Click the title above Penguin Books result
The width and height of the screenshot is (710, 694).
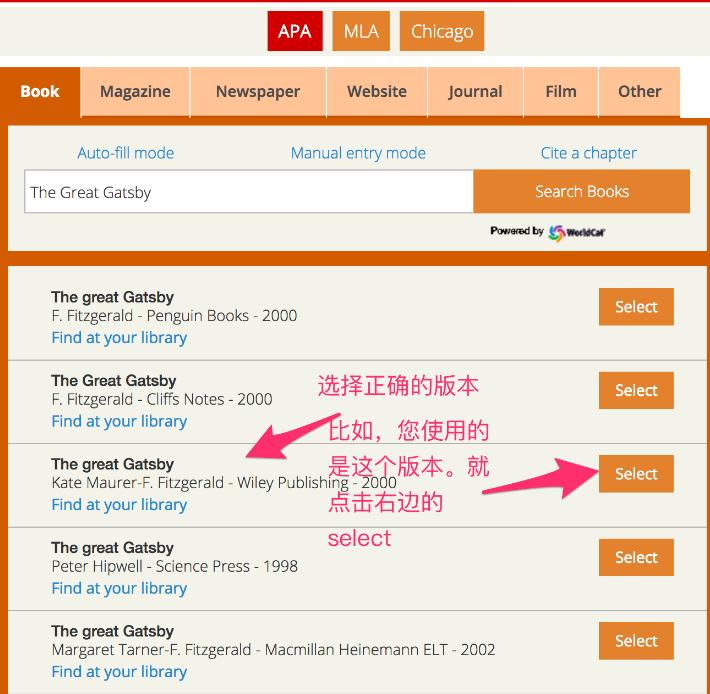[113, 297]
